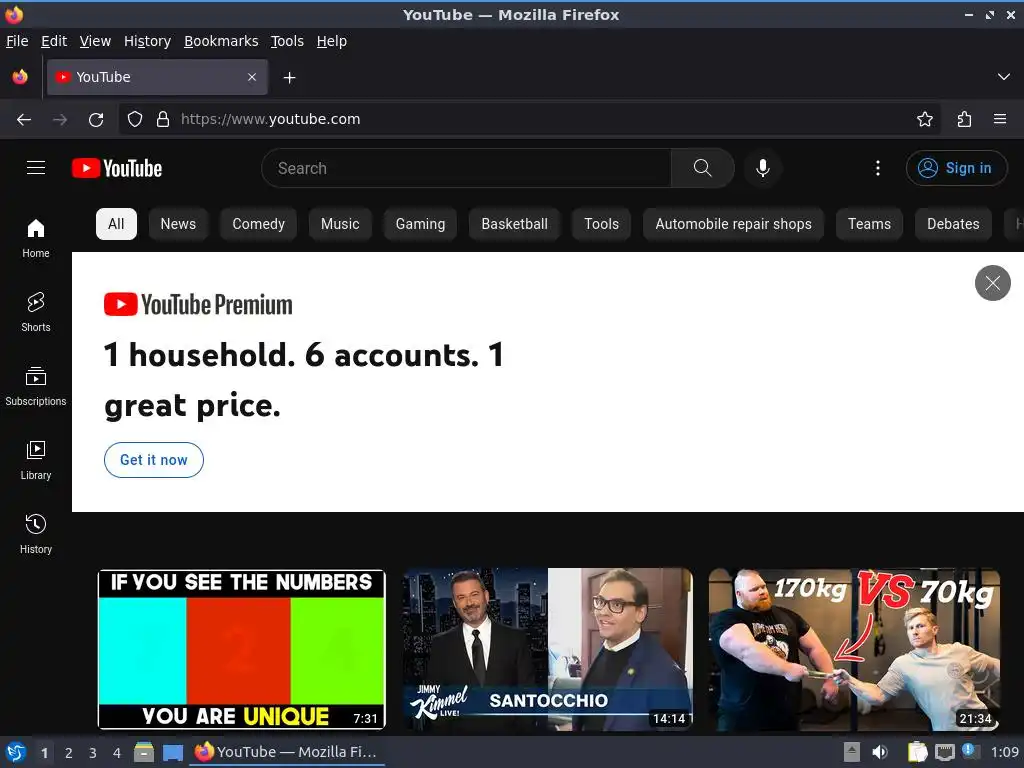Open the Firefox application menu
Image resolution: width=1024 pixels, height=768 pixels.
coord(1000,119)
